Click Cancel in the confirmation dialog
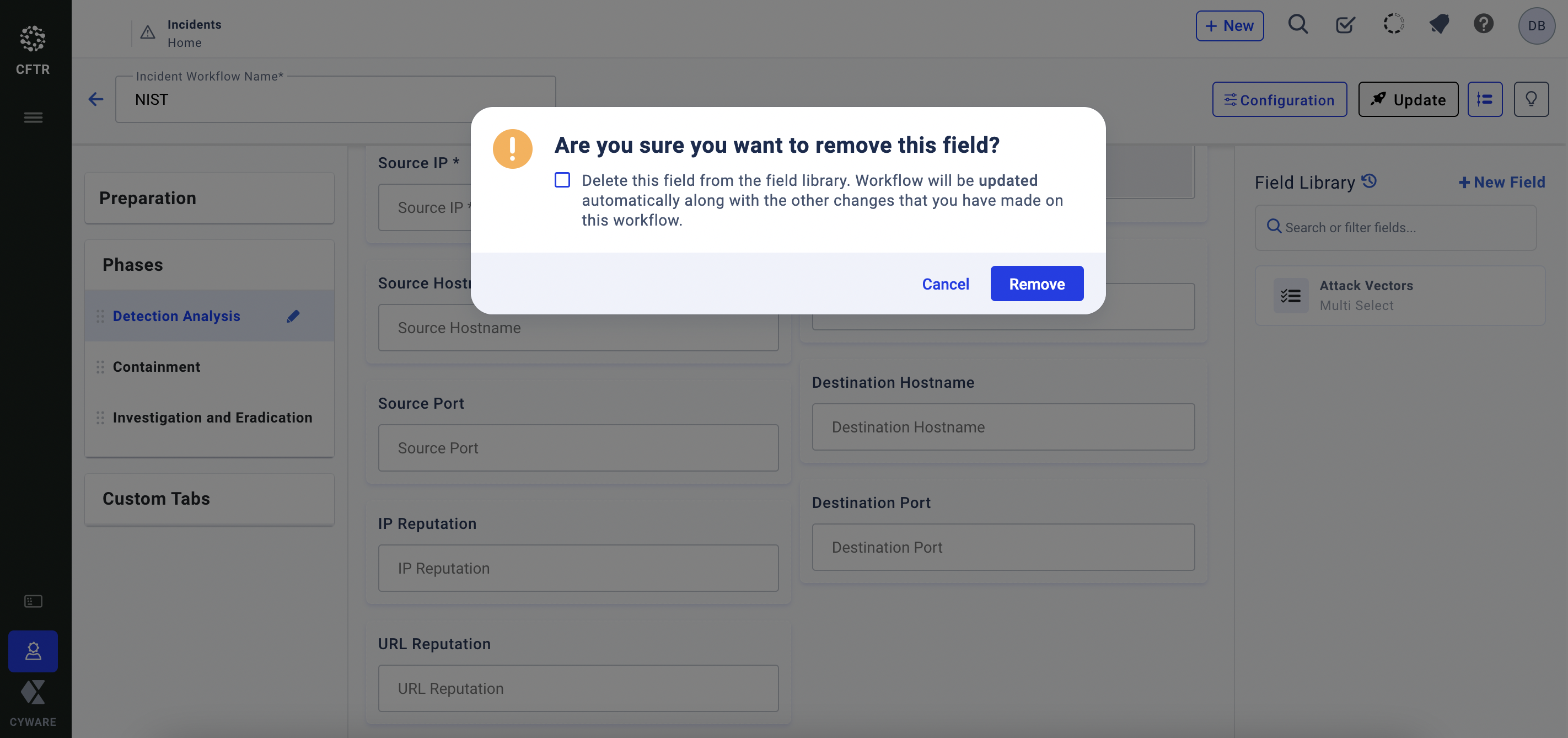This screenshot has height=738, width=1568. [944, 284]
